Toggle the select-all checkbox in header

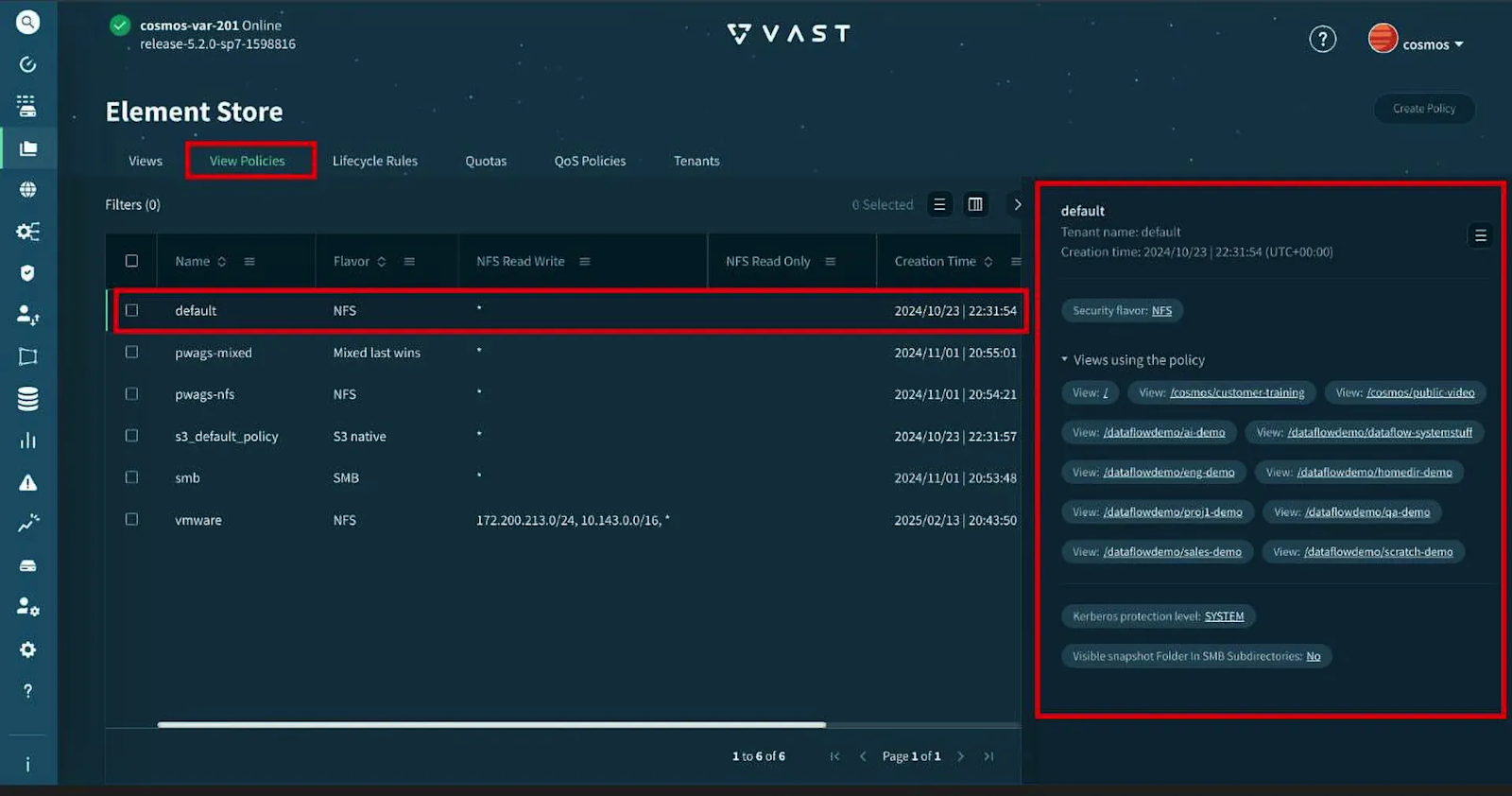coord(131,261)
